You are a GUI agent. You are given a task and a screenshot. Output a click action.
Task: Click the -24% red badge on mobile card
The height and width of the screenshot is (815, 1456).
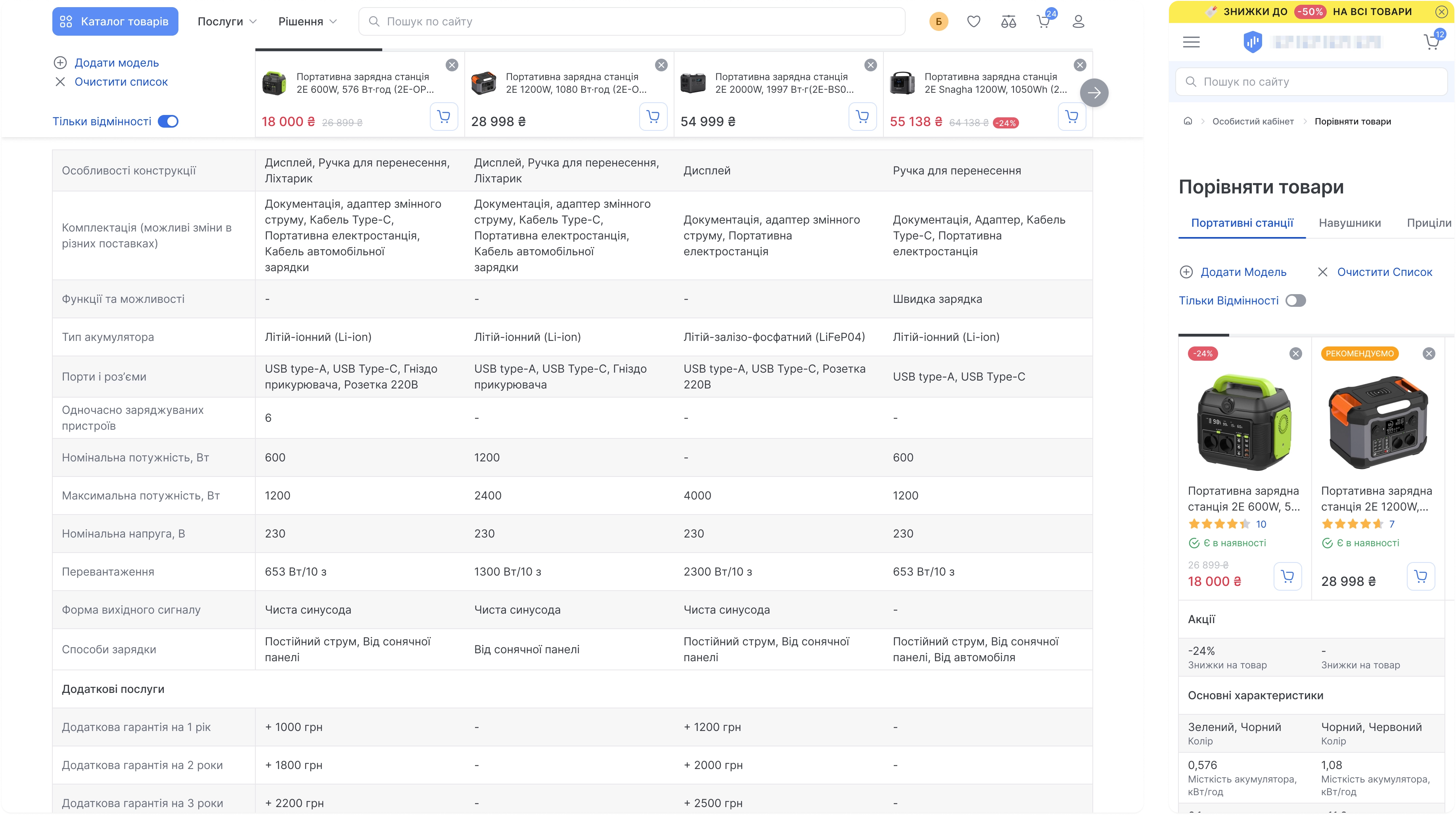pos(1203,354)
